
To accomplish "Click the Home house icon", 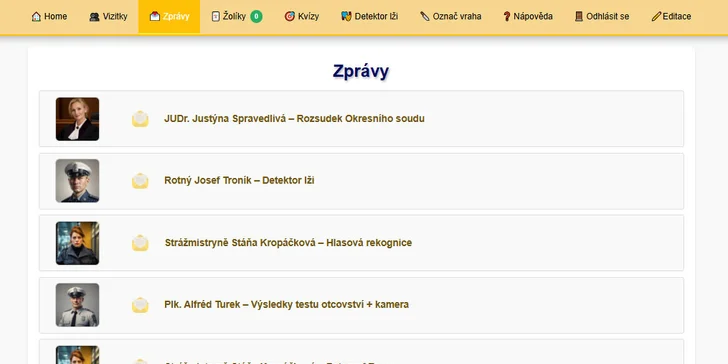I will pos(36,17).
